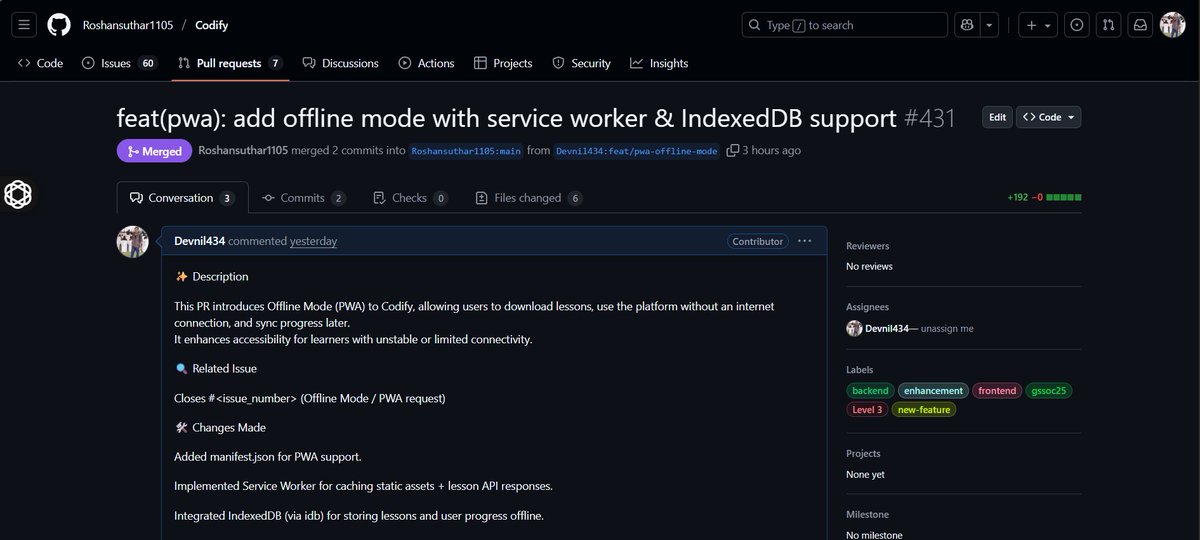The width and height of the screenshot is (1200, 540).
Task: Open the Roshansuthar1105:main base branch
Action: pyautogui.click(x=466, y=151)
